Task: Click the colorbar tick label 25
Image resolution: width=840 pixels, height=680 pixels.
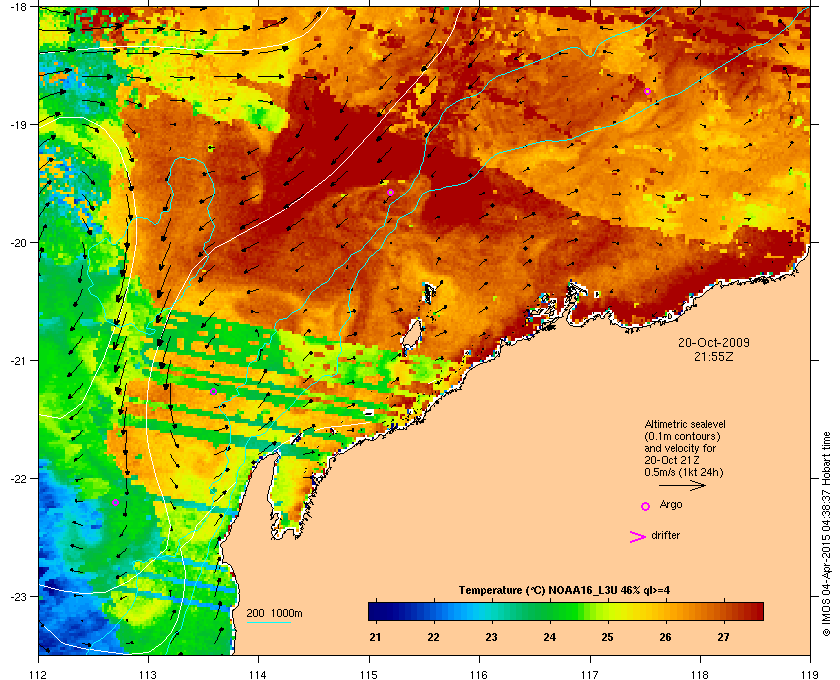Action: (x=607, y=637)
